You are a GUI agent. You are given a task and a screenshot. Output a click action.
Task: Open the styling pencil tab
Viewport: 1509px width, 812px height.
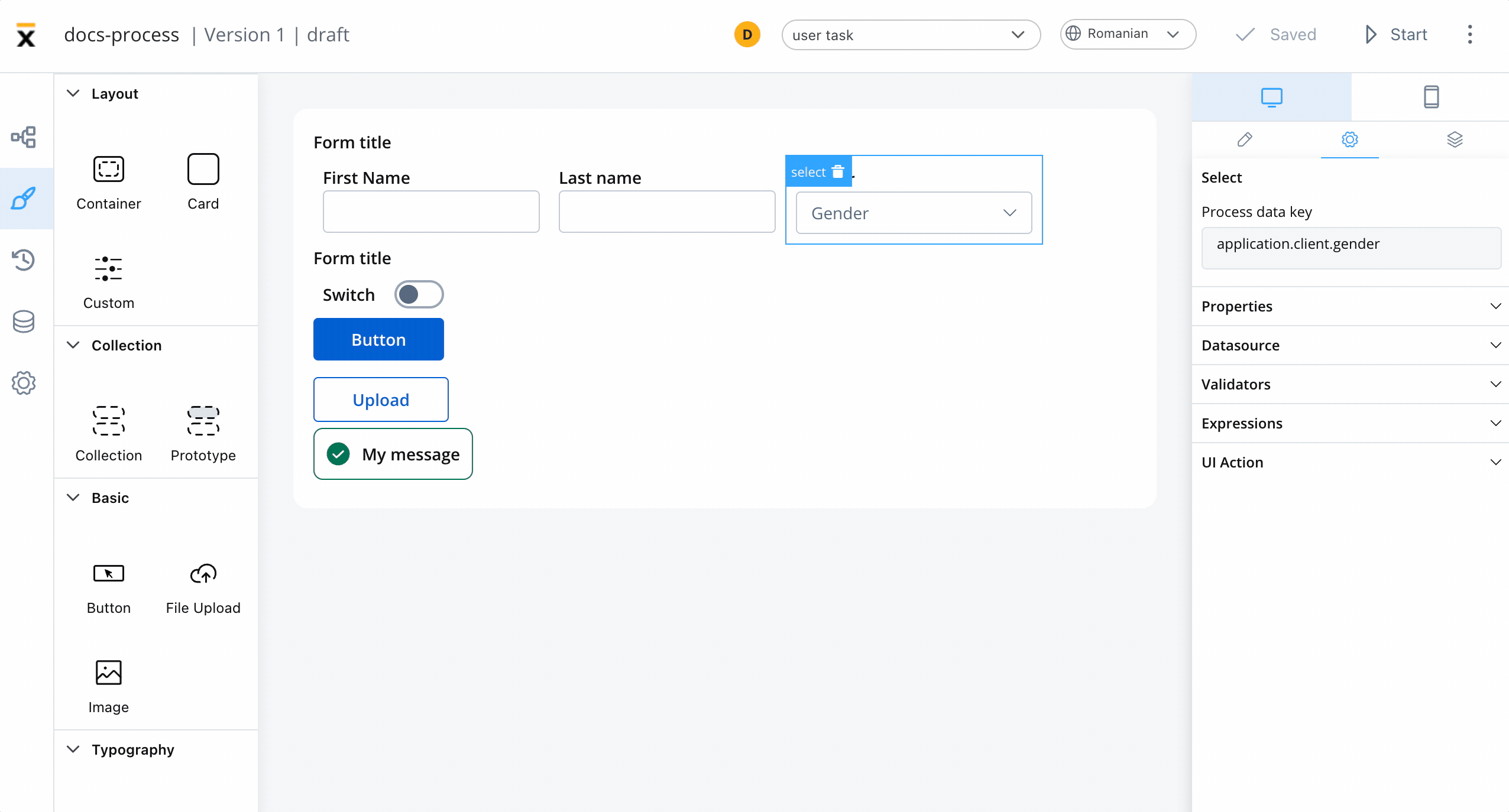[x=1245, y=140]
